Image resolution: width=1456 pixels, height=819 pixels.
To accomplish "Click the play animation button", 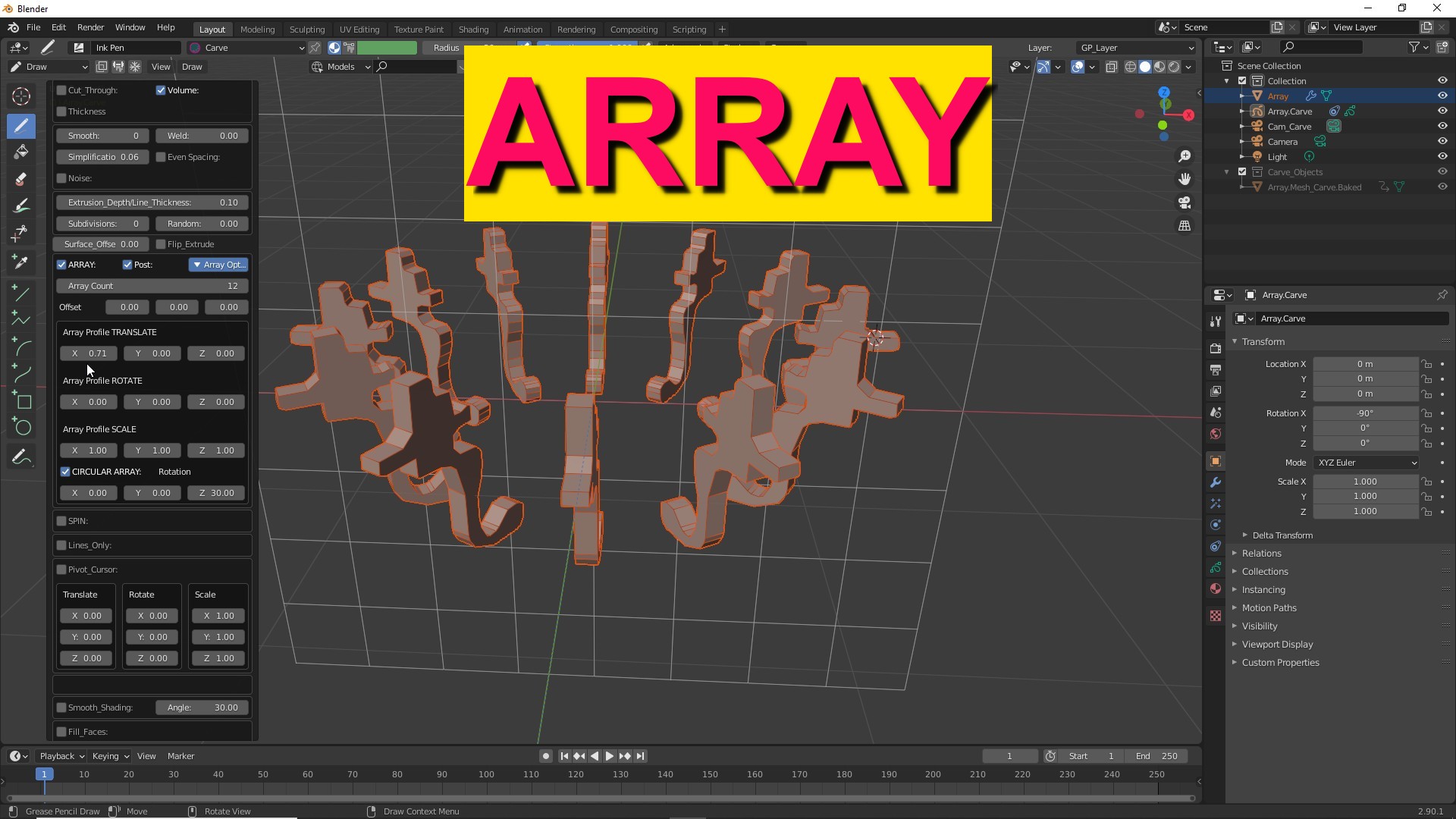I will [x=609, y=756].
